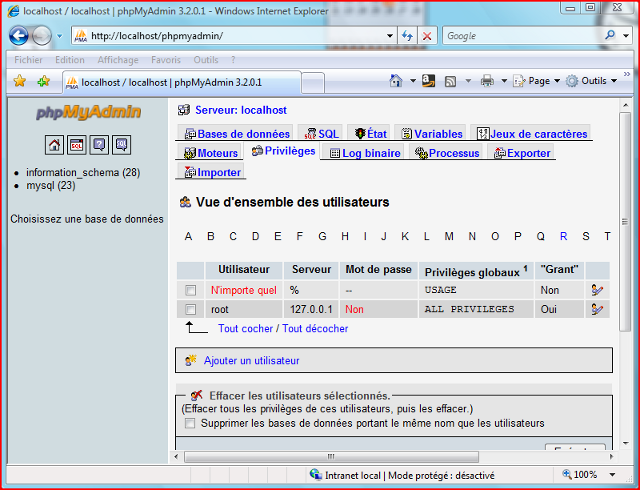Open the mysql database in sidebar
Viewport: 640px width, 490px height.
(x=51, y=185)
